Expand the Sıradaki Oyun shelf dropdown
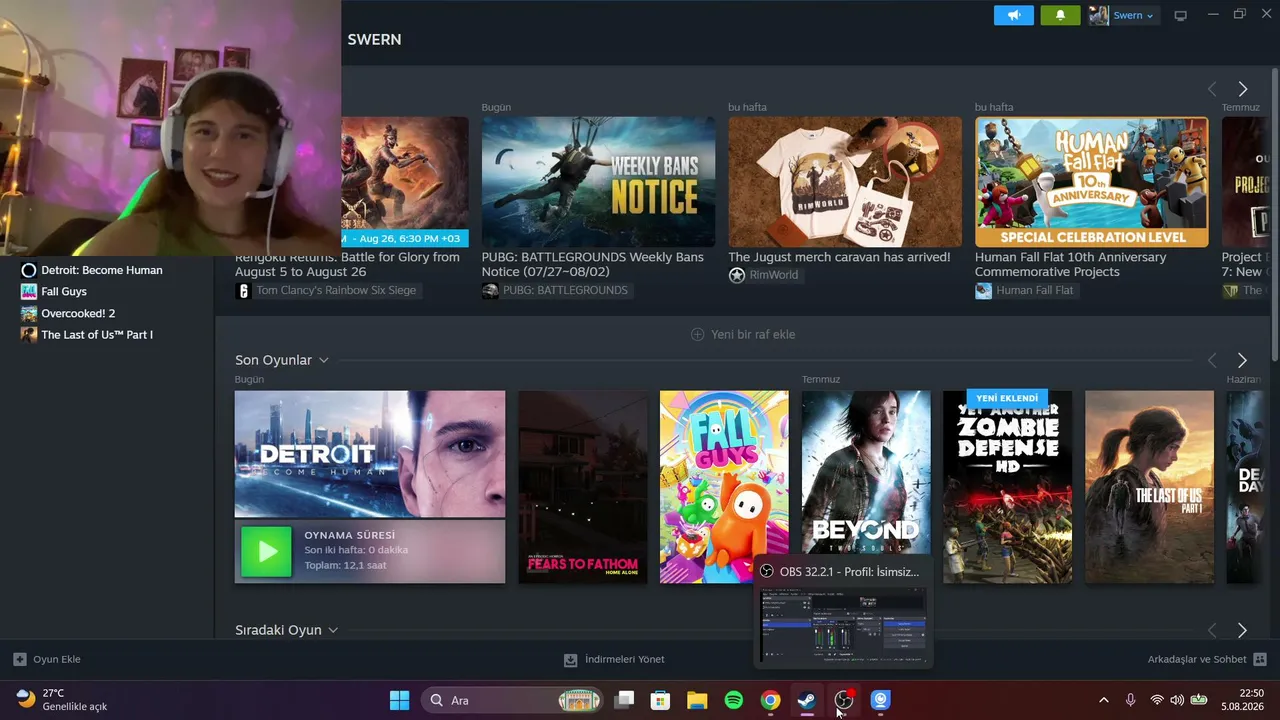 333,630
